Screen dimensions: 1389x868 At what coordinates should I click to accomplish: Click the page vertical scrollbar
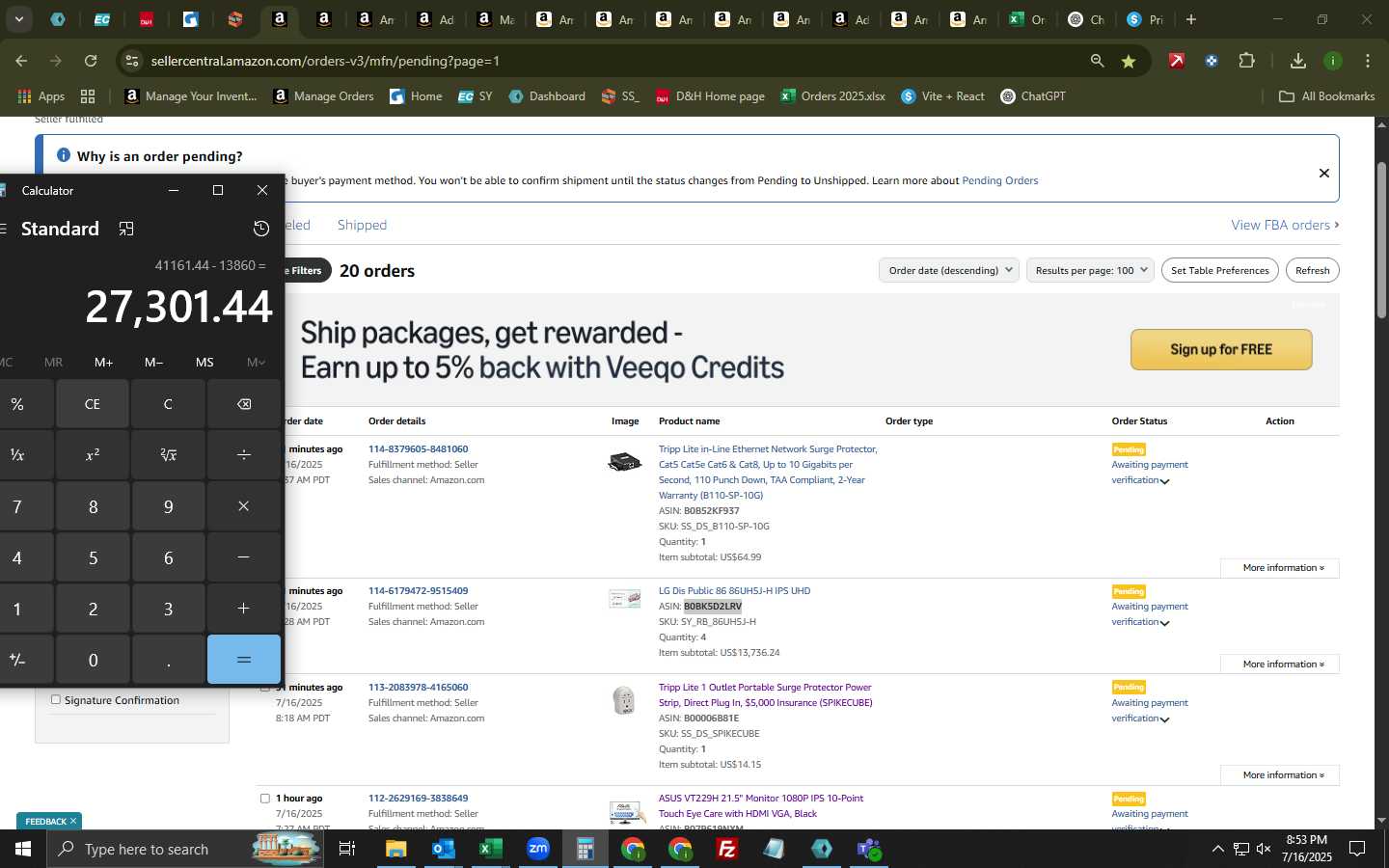pos(1381,241)
